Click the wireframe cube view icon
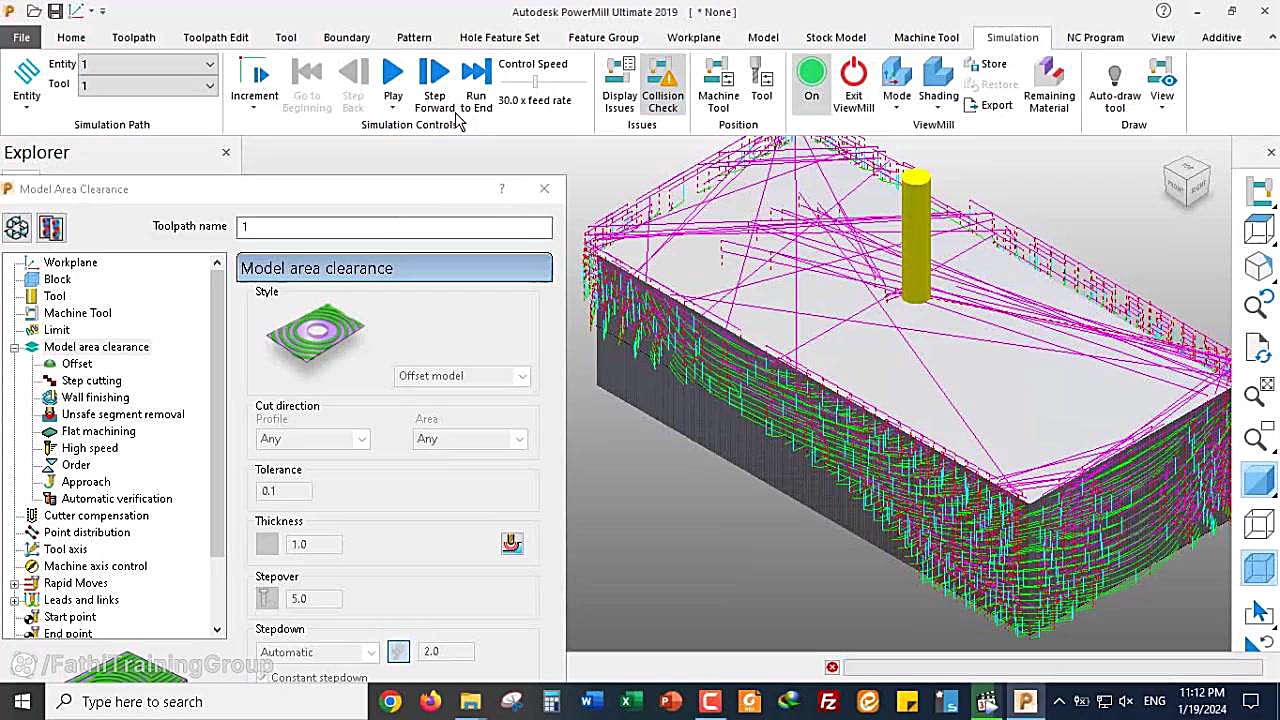Screen dimensions: 1280x720 [x=1258, y=524]
